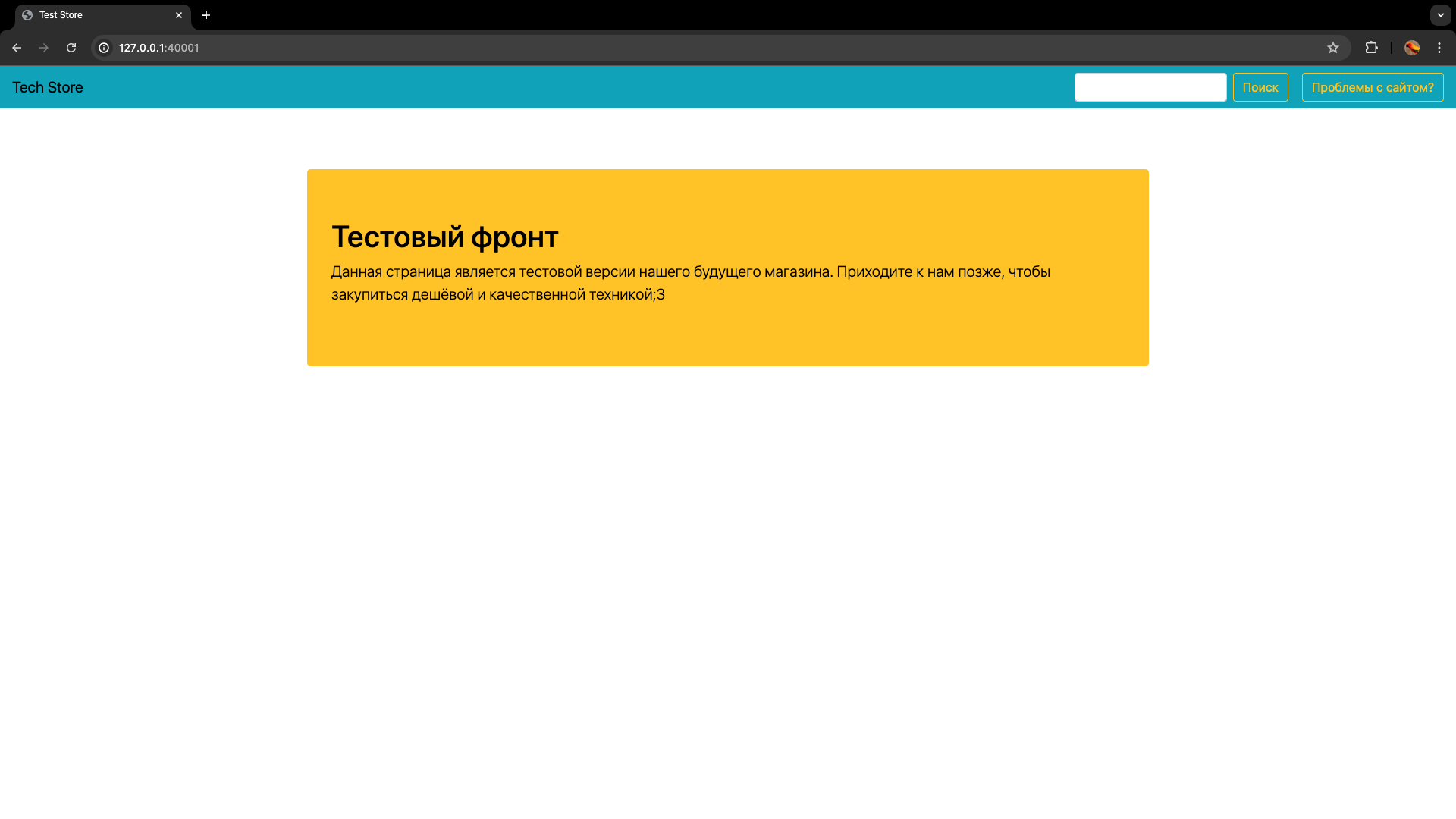1456x819 pixels.
Task: Click the Тестовый фронт heading
Action: (x=444, y=237)
